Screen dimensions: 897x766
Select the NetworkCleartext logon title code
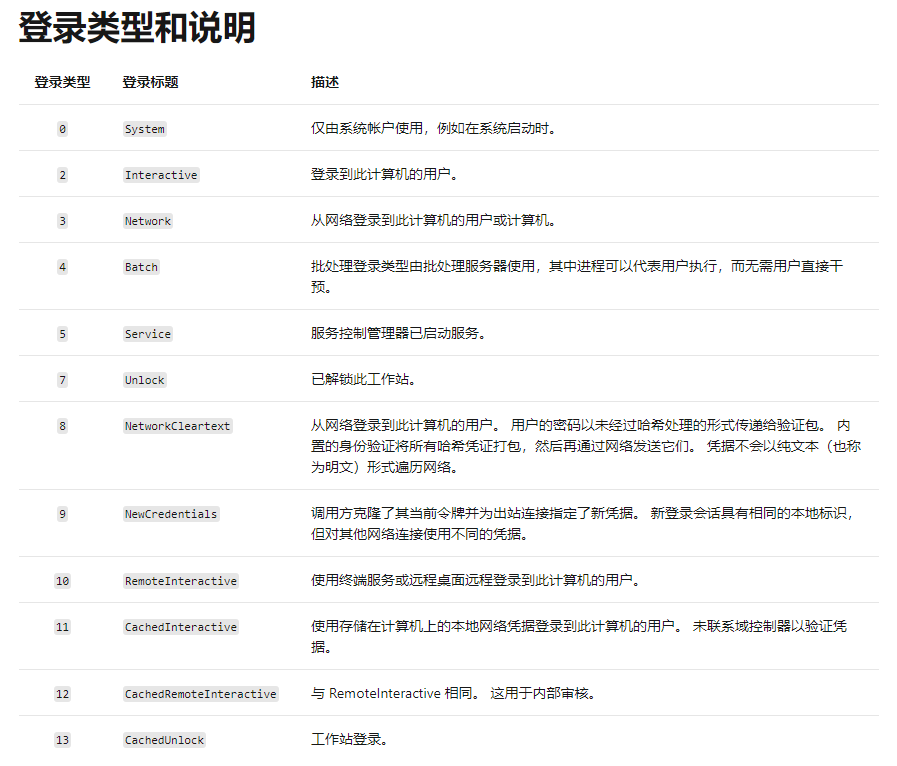[177, 426]
